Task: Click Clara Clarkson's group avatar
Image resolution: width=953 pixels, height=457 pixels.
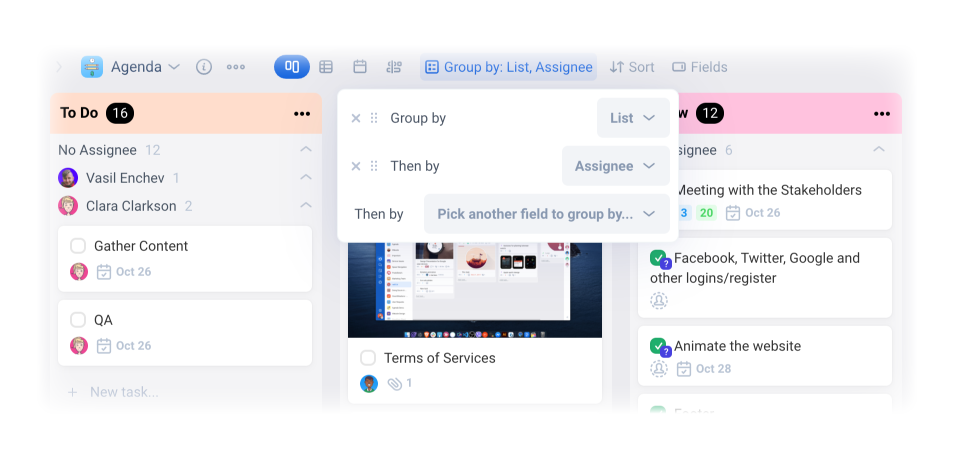Action: [x=68, y=206]
